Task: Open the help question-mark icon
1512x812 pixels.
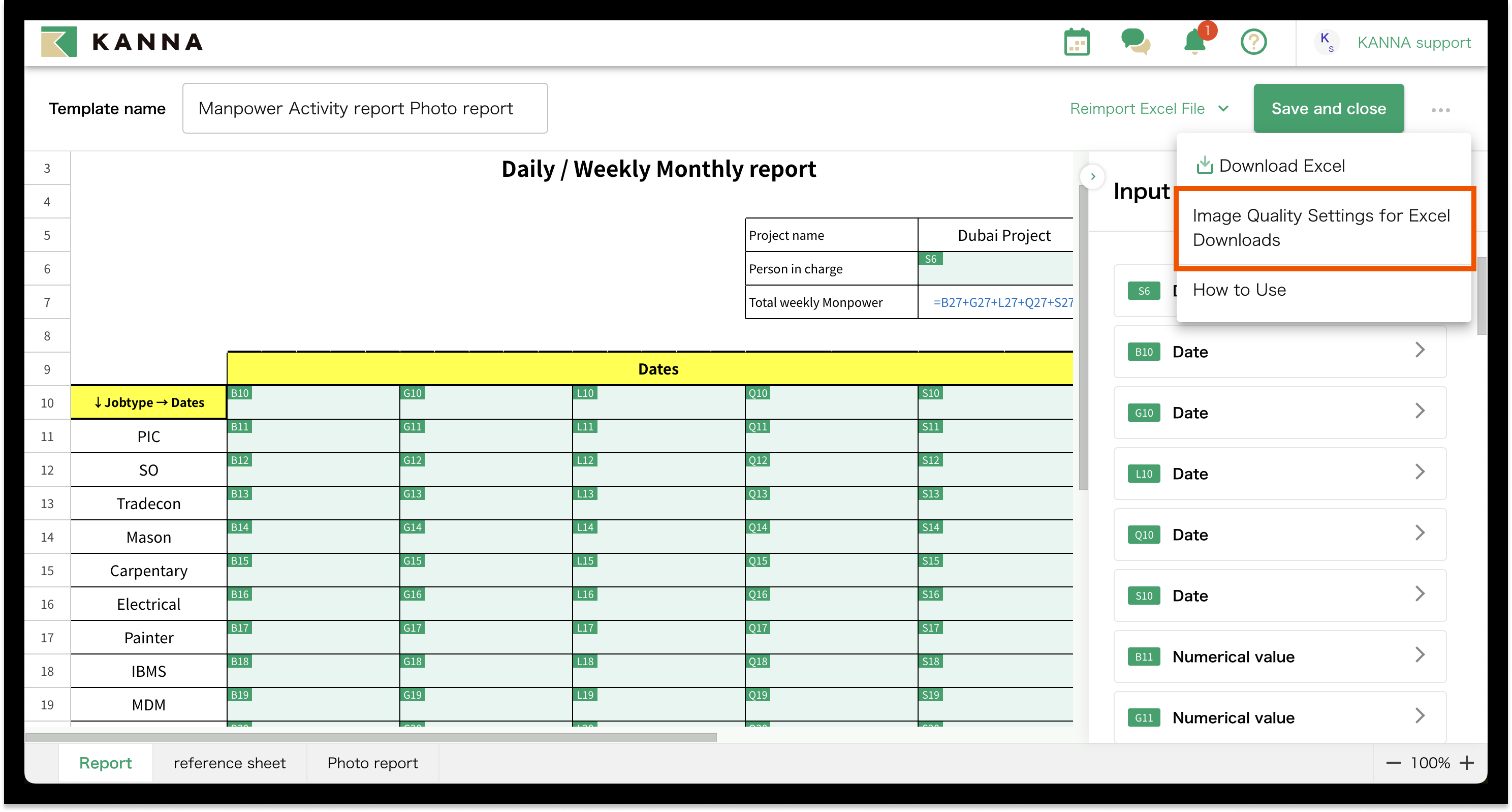Action: click(x=1254, y=42)
